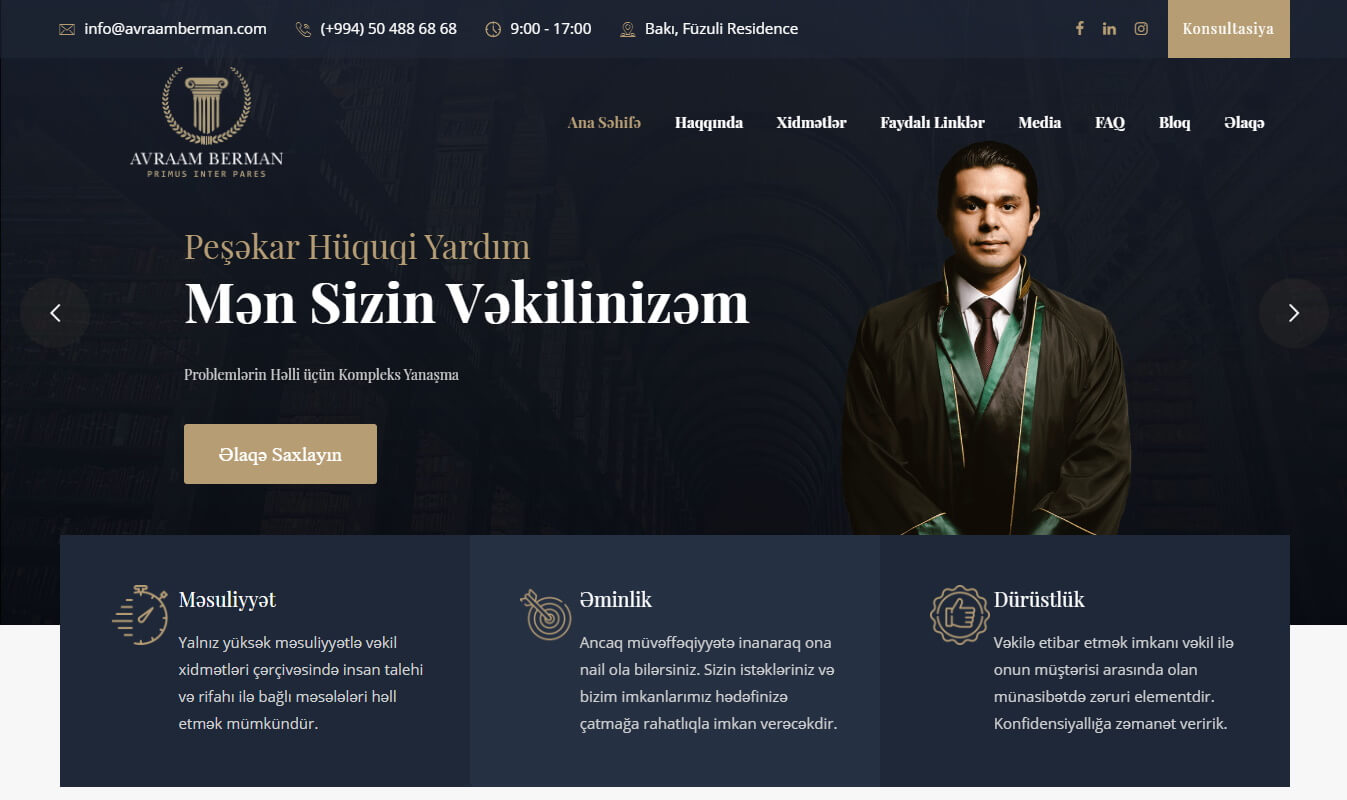Open the LinkedIn social icon
This screenshot has width=1347, height=800.
pyautogui.click(x=1109, y=29)
